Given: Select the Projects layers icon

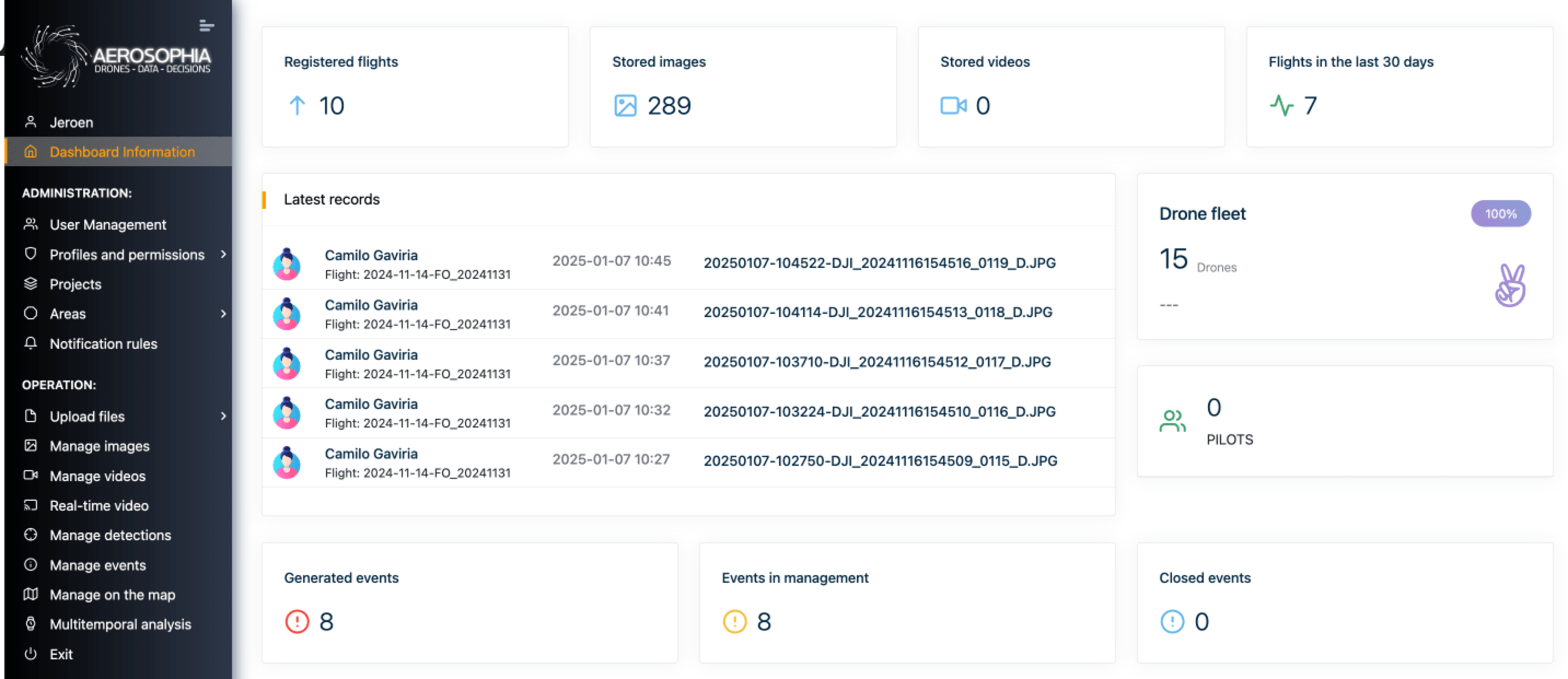Looking at the screenshot, I should point(30,284).
